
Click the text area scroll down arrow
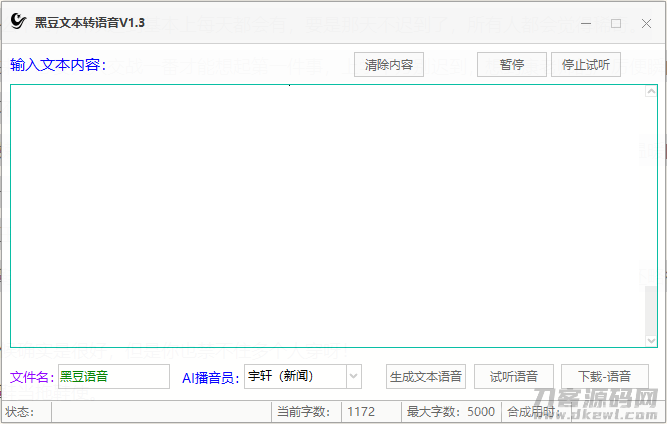coord(651,341)
